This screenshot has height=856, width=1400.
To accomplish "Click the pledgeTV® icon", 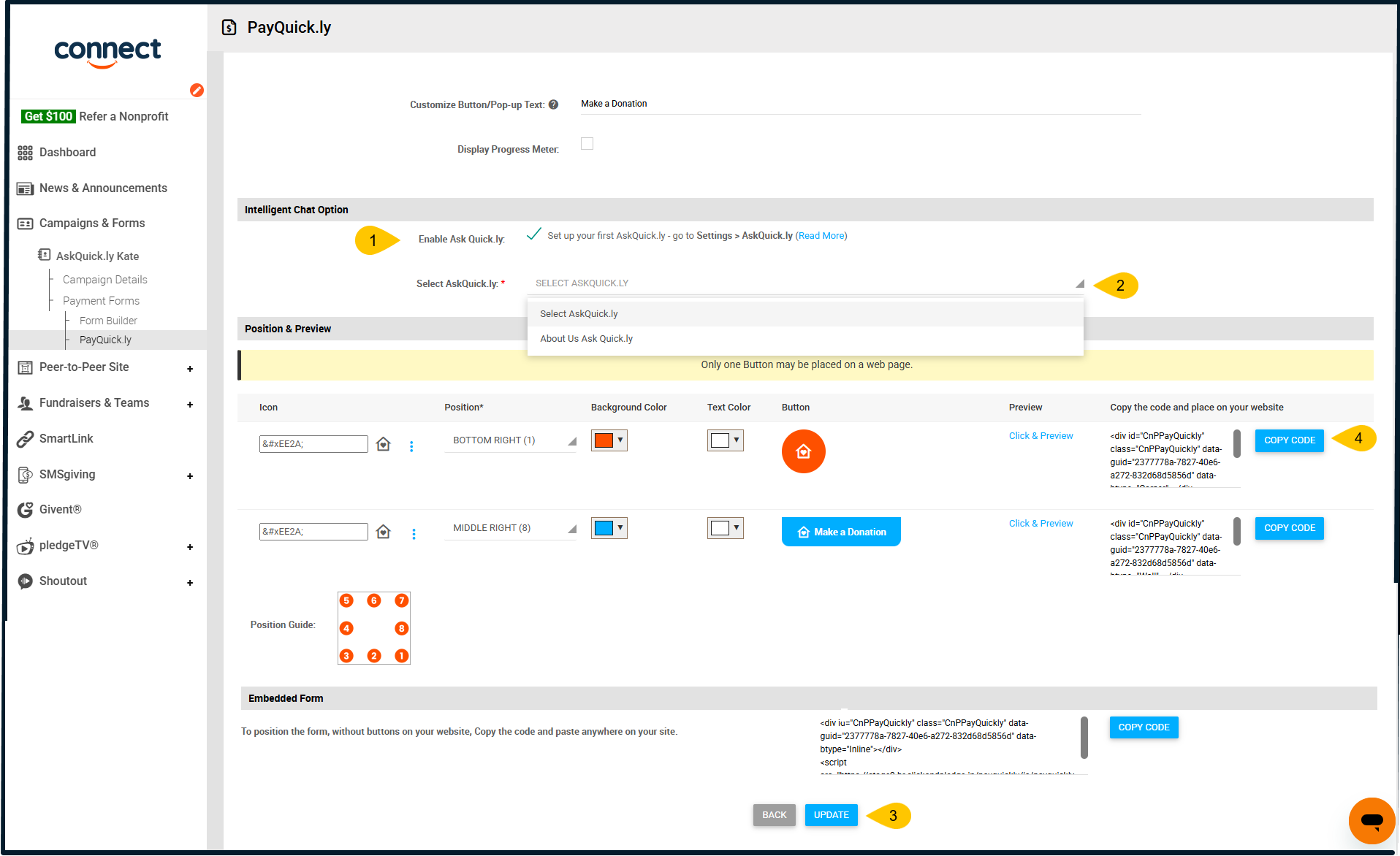I will tap(25, 546).
